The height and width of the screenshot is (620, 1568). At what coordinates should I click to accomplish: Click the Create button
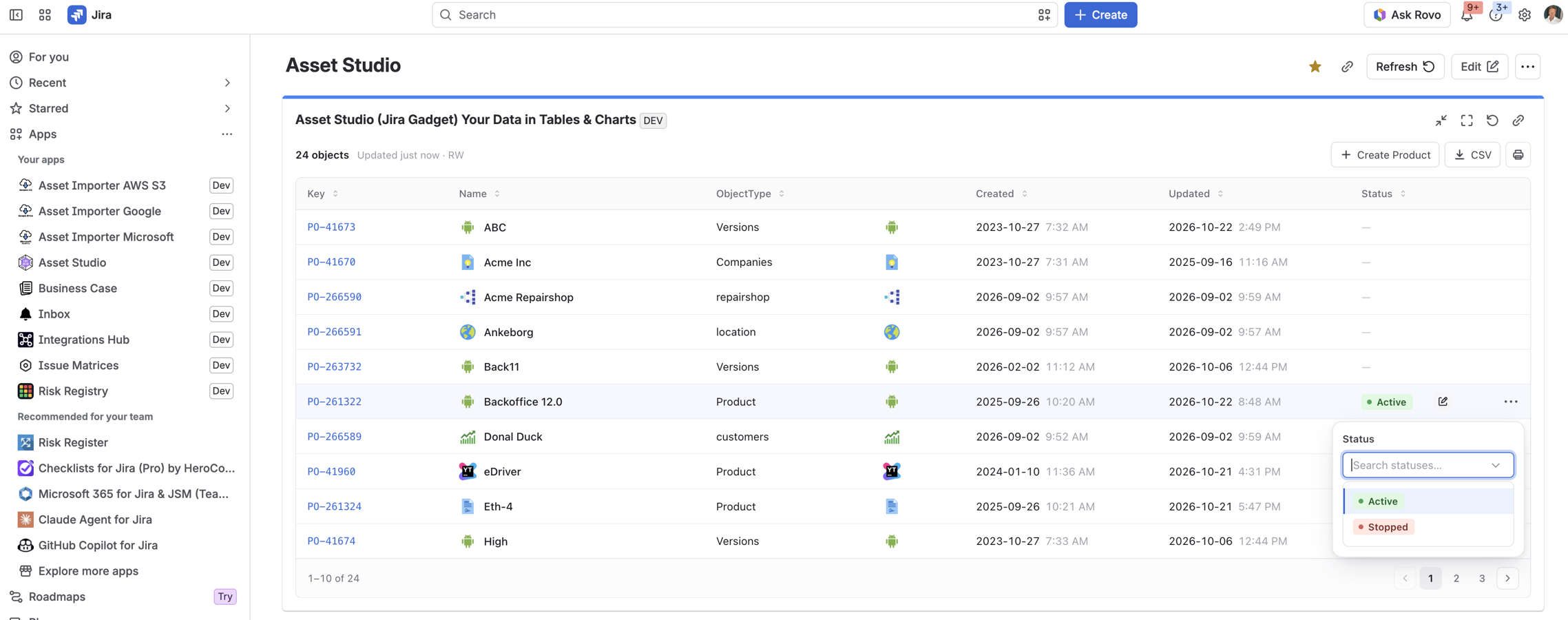click(1100, 14)
